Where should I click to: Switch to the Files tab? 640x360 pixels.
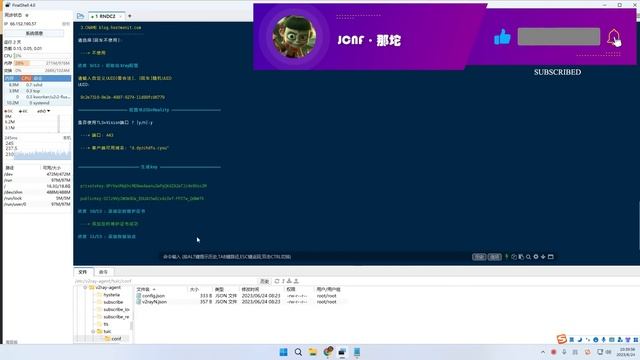83,272
